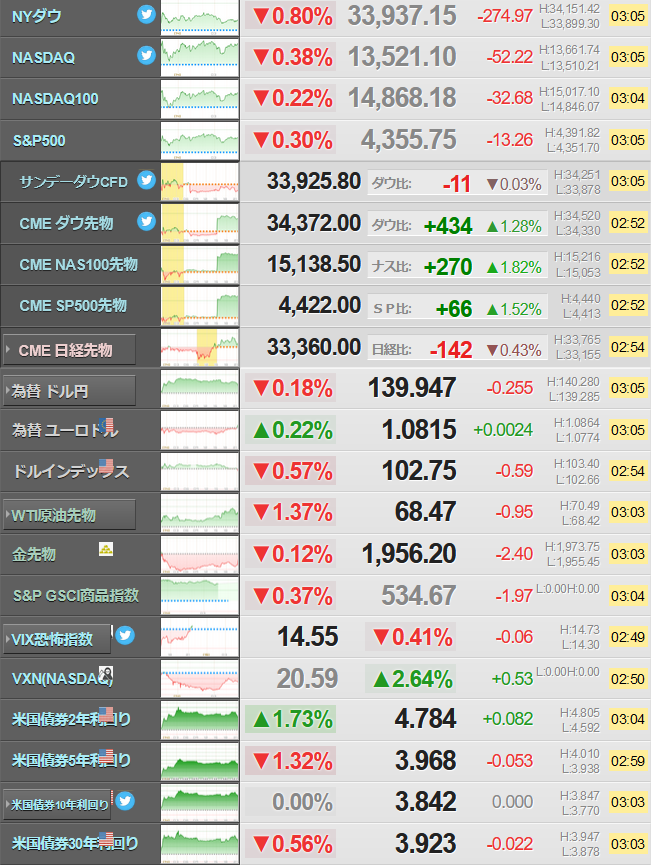The width and height of the screenshot is (652, 865).
Task: Click ドル円 rate 139.947
Action: click(x=412, y=388)
